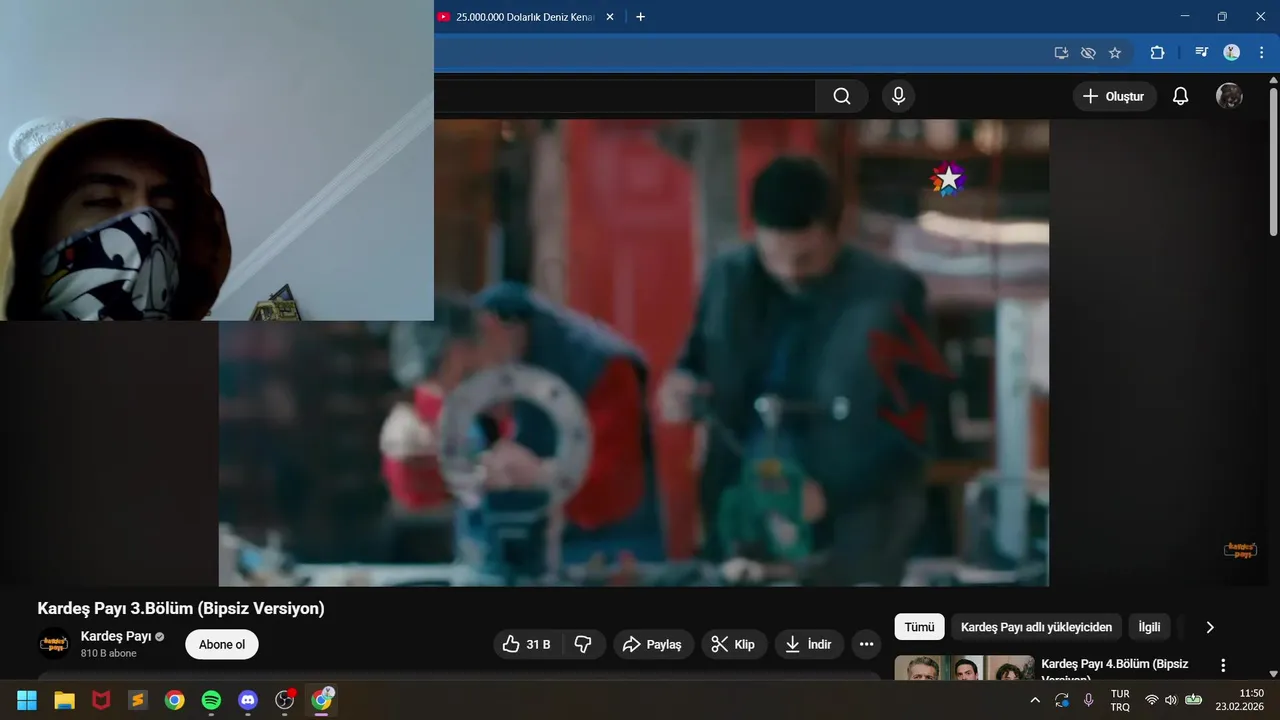Image resolution: width=1280 pixels, height=720 pixels.
Task: Start voice search with the microphone
Action: [x=898, y=96]
